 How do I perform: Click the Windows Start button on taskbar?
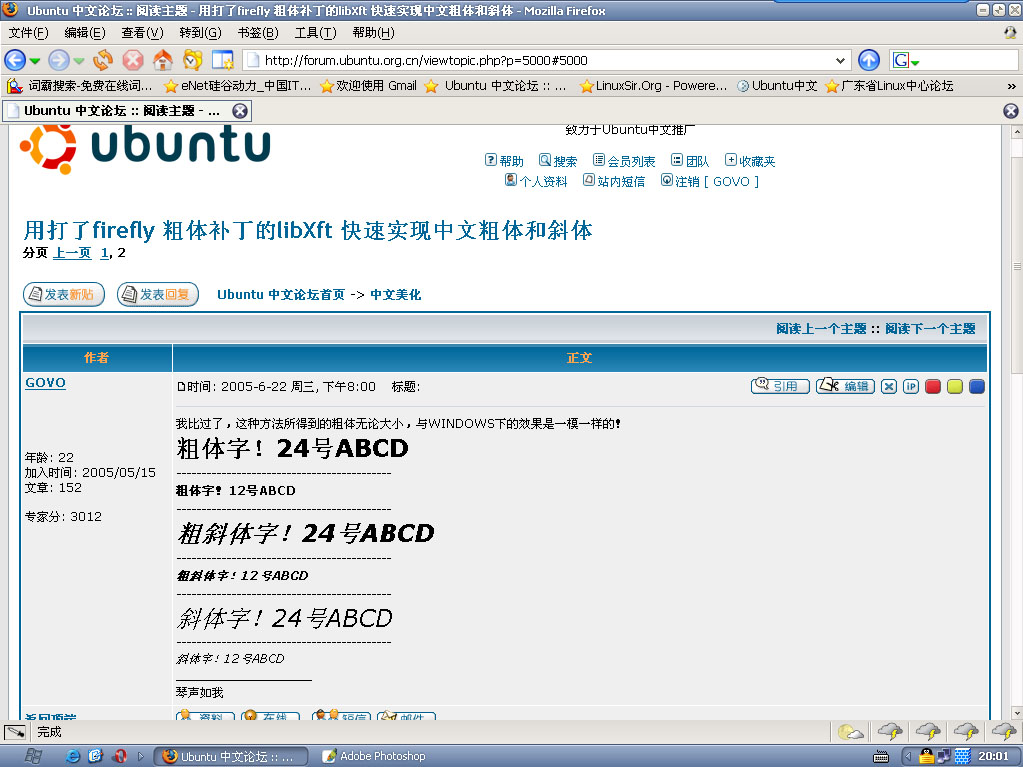pos(32,756)
